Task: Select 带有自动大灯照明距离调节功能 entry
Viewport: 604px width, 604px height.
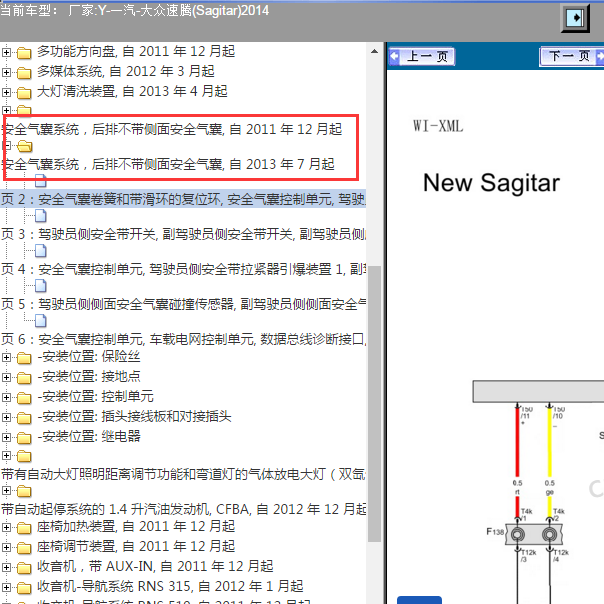Action: pyautogui.click(x=183, y=475)
